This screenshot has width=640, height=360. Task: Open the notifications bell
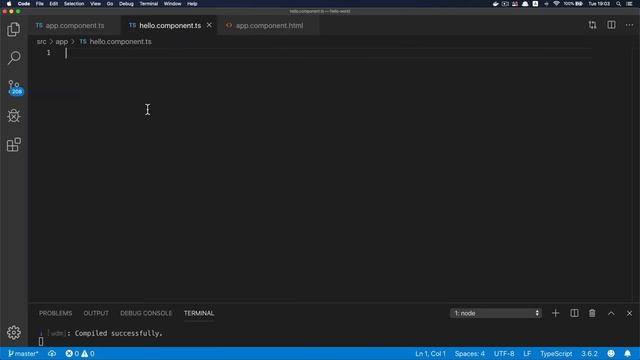[x=628, y=353]
